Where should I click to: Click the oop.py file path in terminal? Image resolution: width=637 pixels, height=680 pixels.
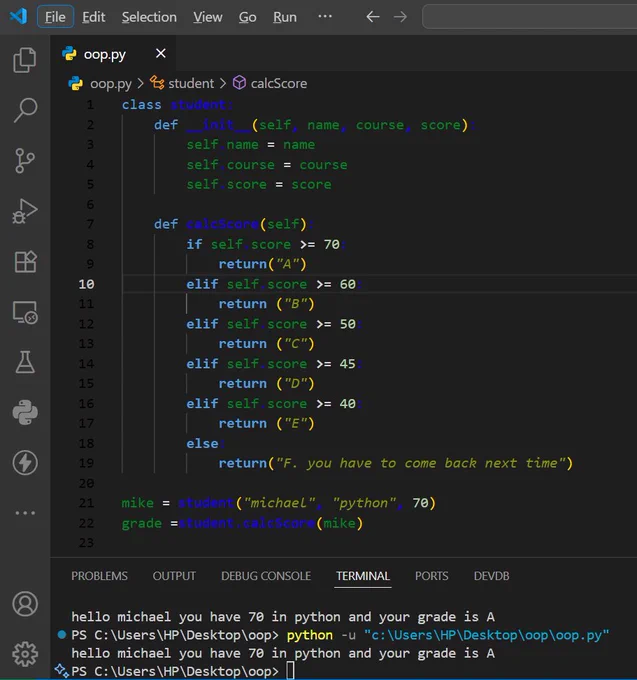pos(487,635)
